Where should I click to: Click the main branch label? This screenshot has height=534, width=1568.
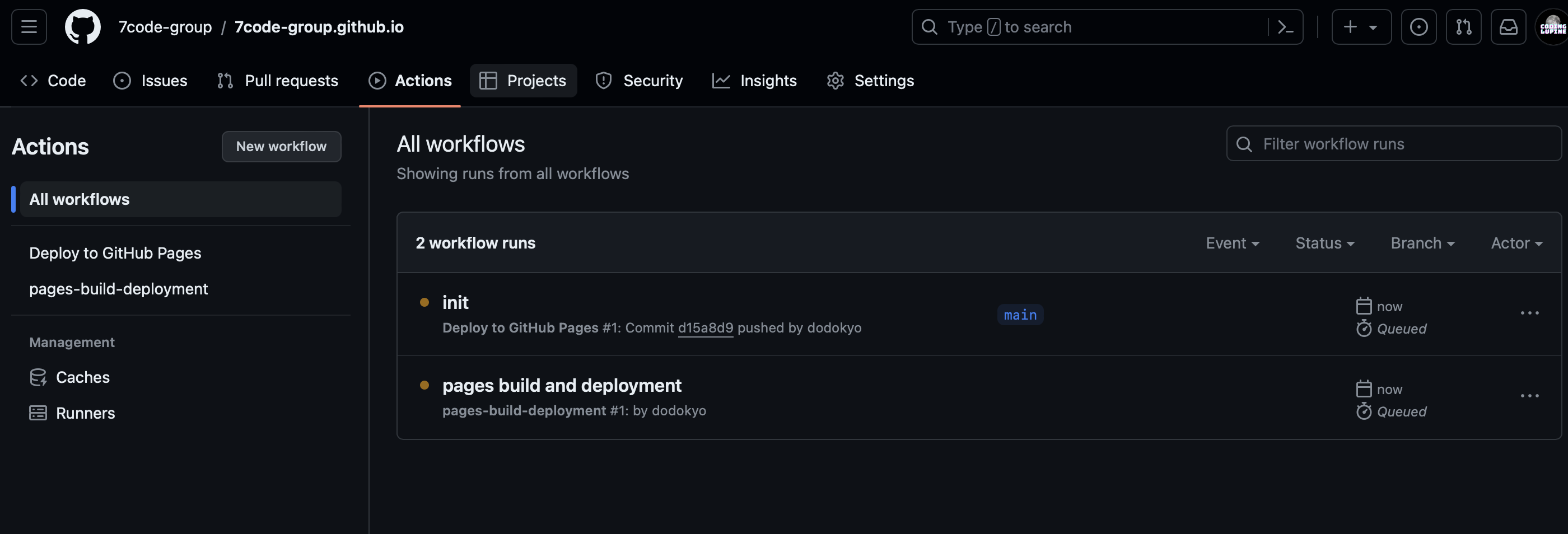(1020, 315)
